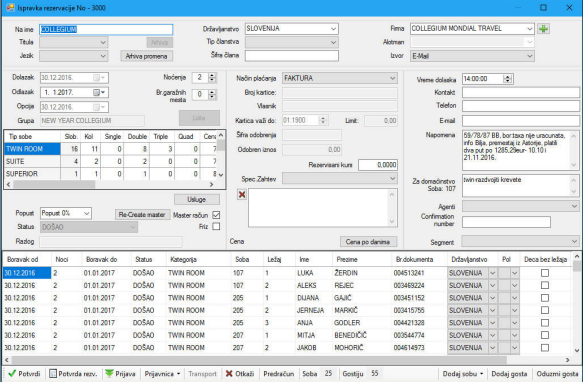The height and width of the screenshot is (382, 583).
Task: Click the Re-Create master button
Action: [x=142, y=215]
